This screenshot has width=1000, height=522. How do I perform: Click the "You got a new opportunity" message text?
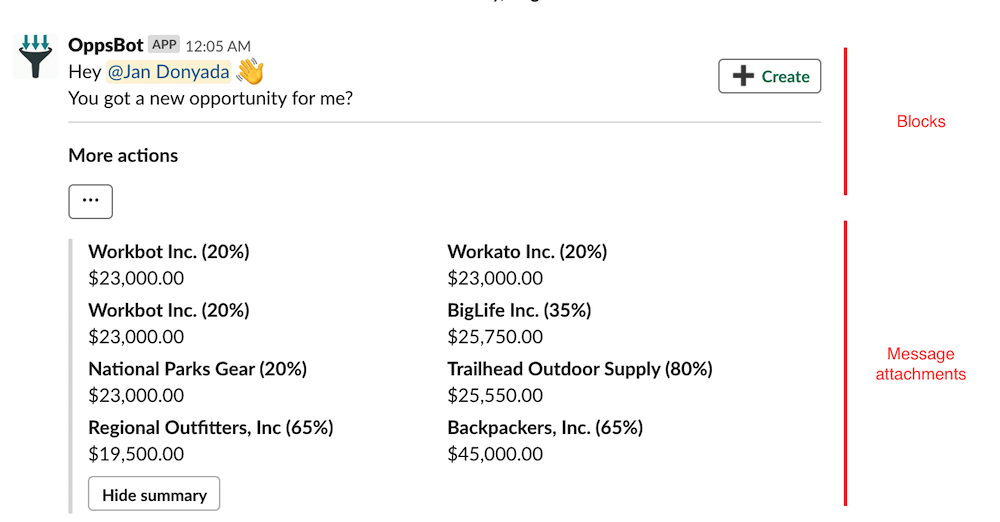click(x=210, y=98)
